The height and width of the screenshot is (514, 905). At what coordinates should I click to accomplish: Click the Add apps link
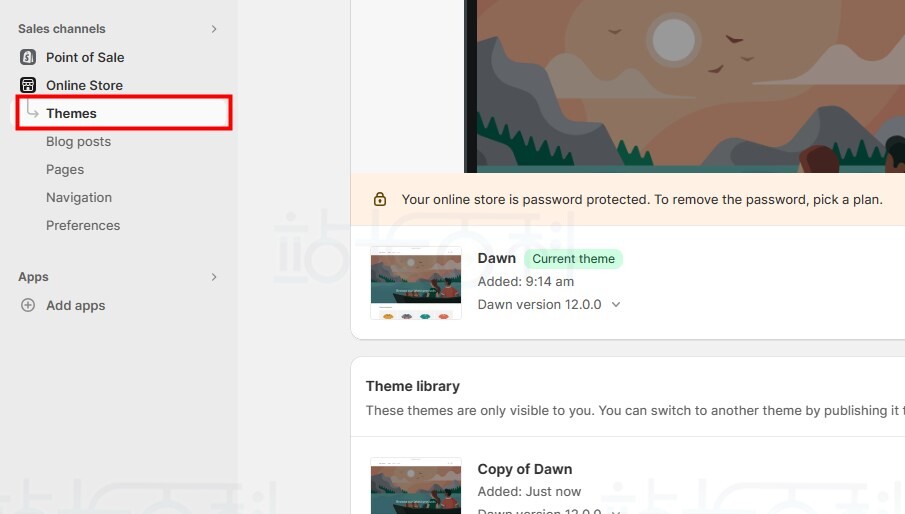76,305
